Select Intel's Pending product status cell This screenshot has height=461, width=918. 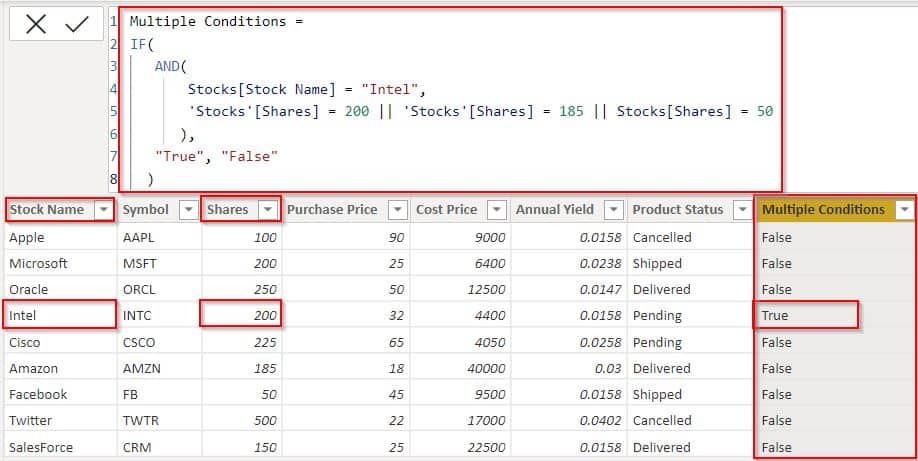(x=691, y=315)
